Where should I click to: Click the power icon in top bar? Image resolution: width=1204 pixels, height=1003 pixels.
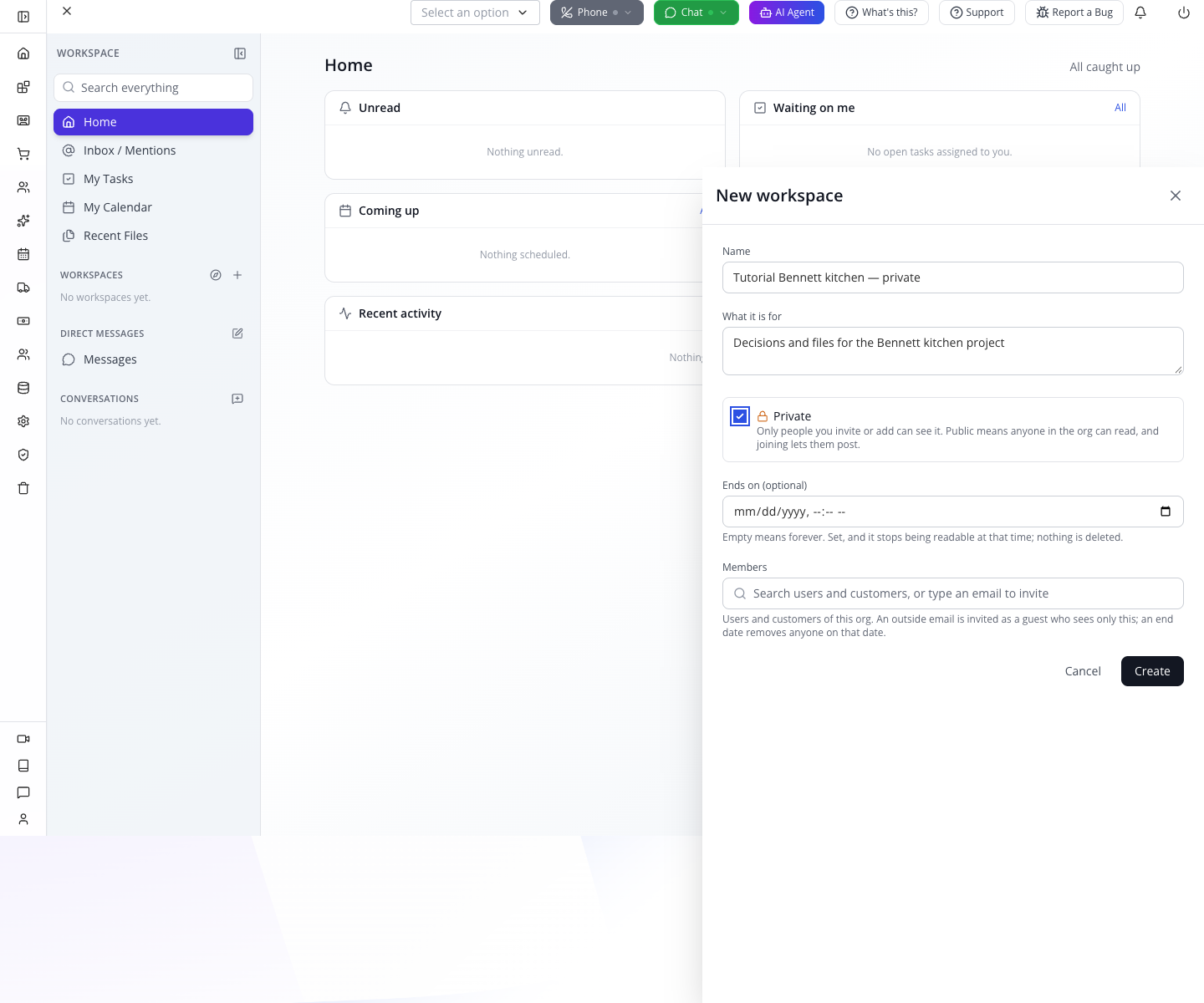1184,13
